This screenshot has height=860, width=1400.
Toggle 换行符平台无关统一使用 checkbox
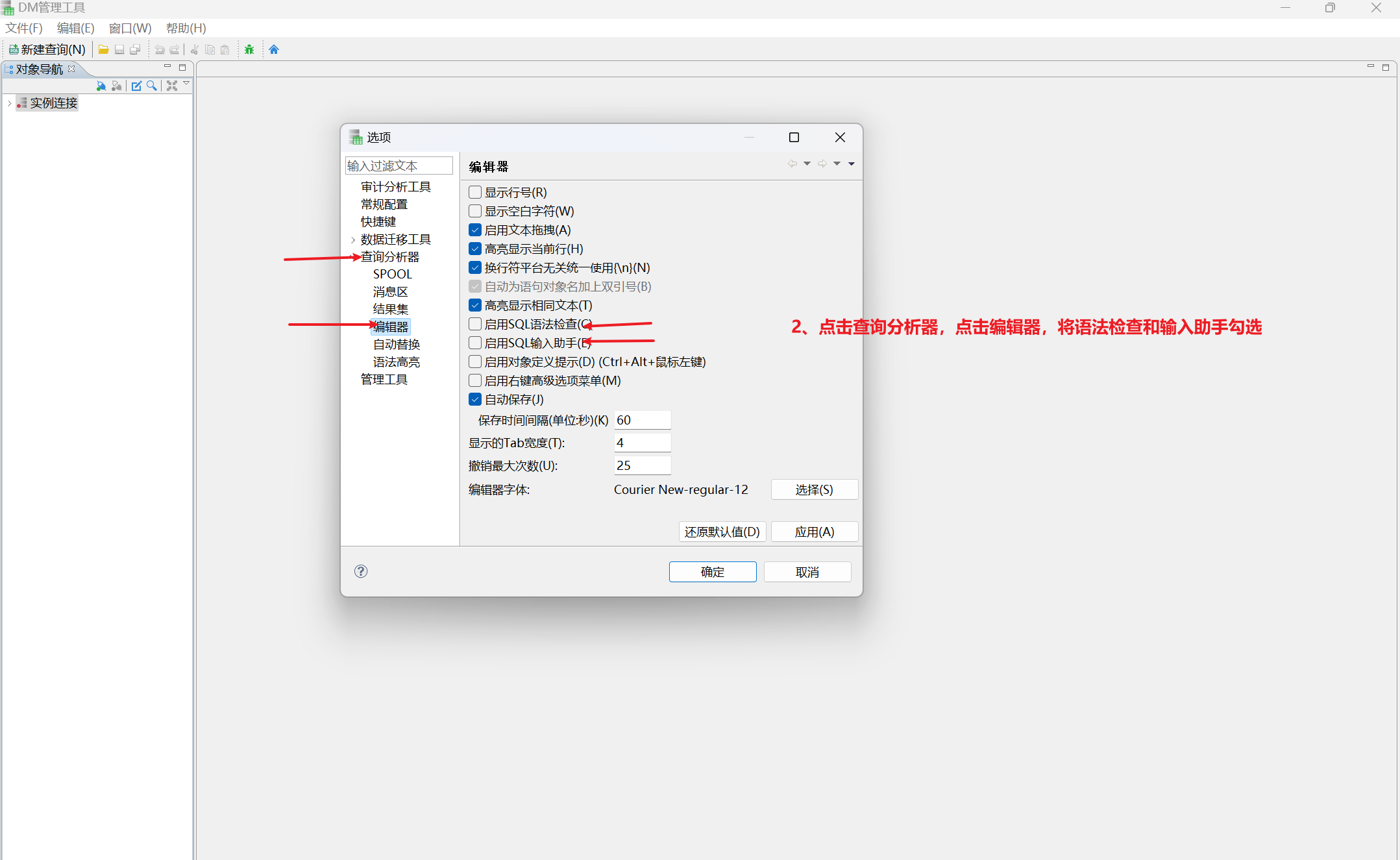475,267
